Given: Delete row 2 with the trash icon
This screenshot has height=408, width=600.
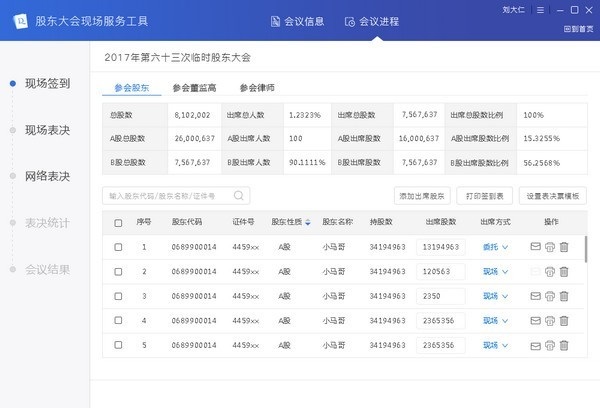Looking at the screenshot, I should [x=564, y=272].
